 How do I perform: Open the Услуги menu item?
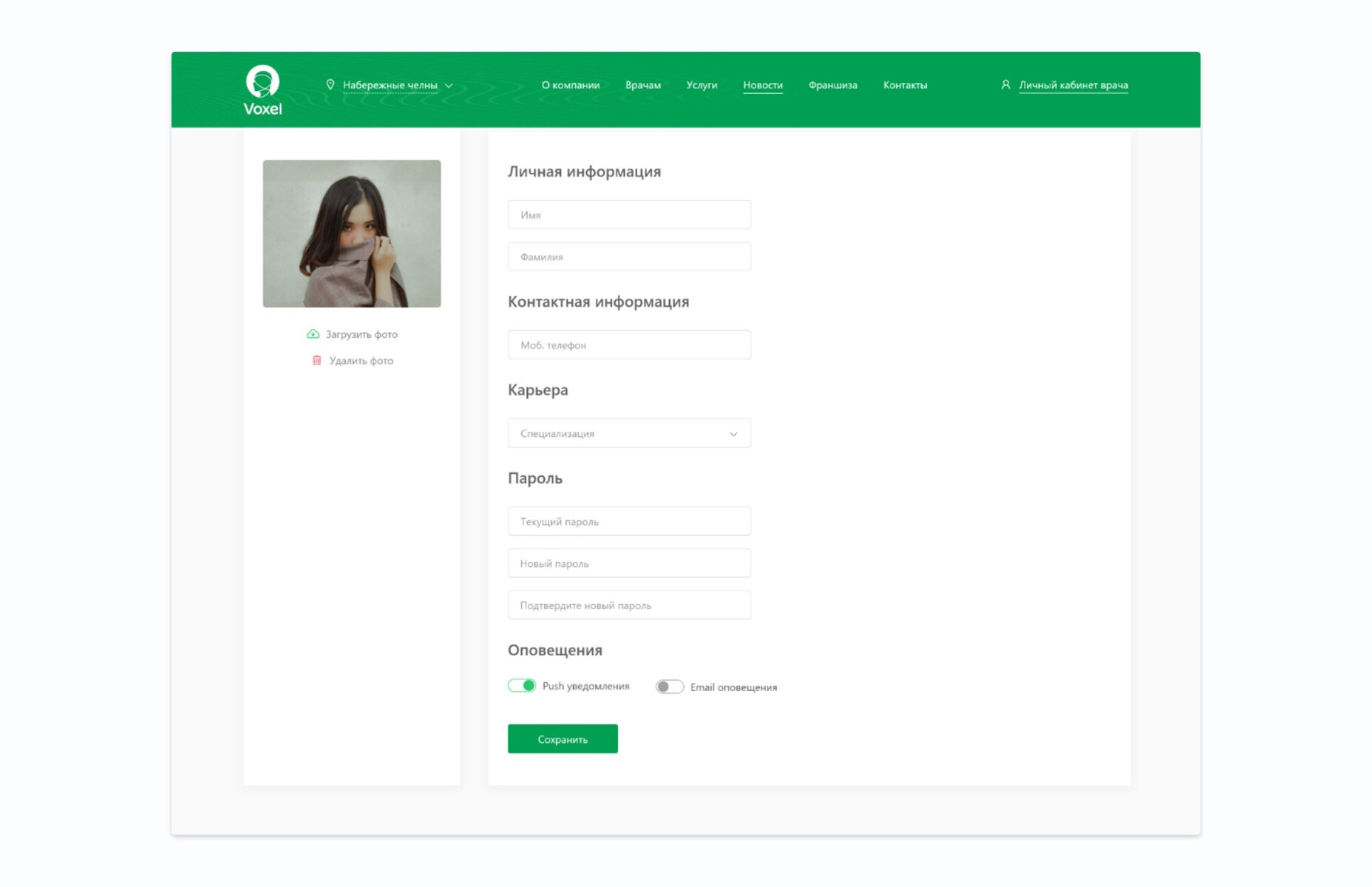pos(702,85)
